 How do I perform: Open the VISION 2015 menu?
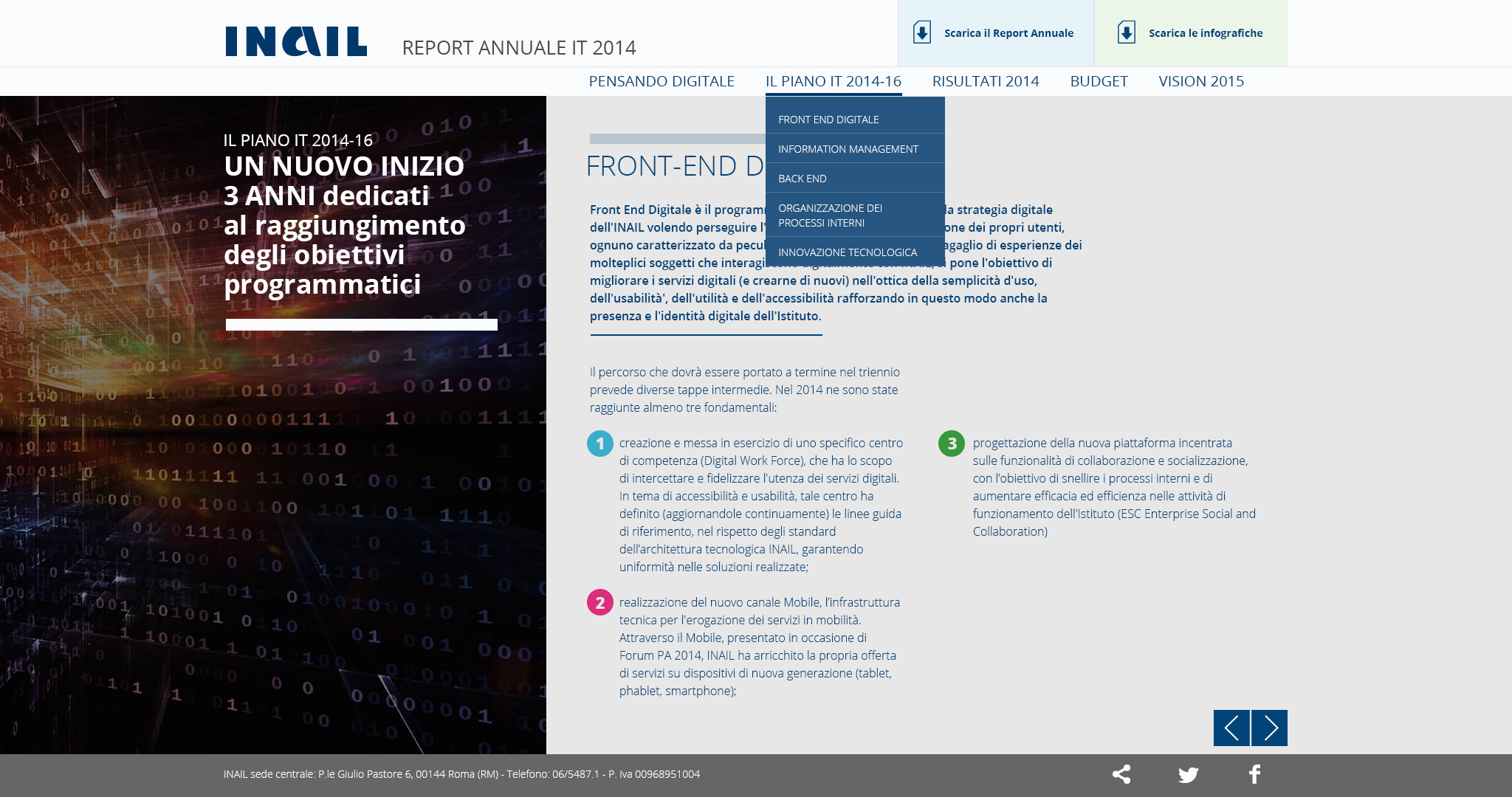point(1201,81)
